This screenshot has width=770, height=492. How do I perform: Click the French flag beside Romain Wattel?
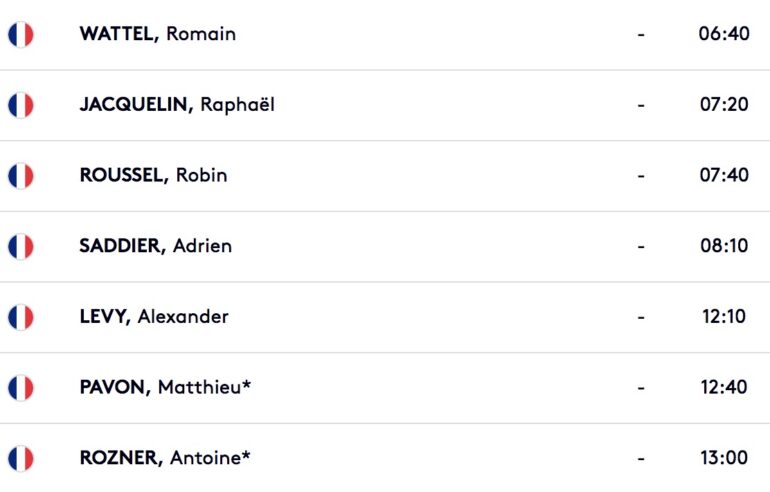tap(20, 35)
